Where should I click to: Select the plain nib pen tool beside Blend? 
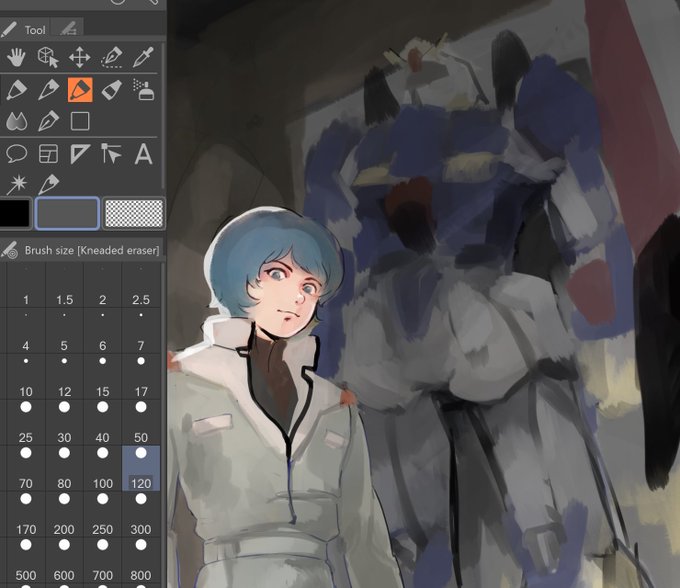48,121
